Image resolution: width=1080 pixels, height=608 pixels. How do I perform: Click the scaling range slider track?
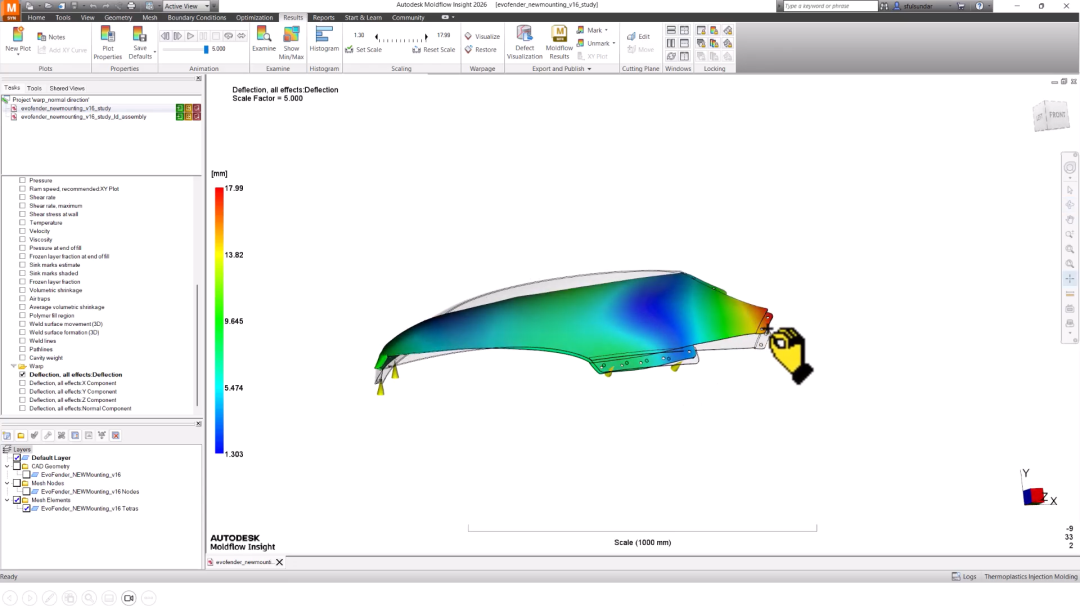(401, 38)
